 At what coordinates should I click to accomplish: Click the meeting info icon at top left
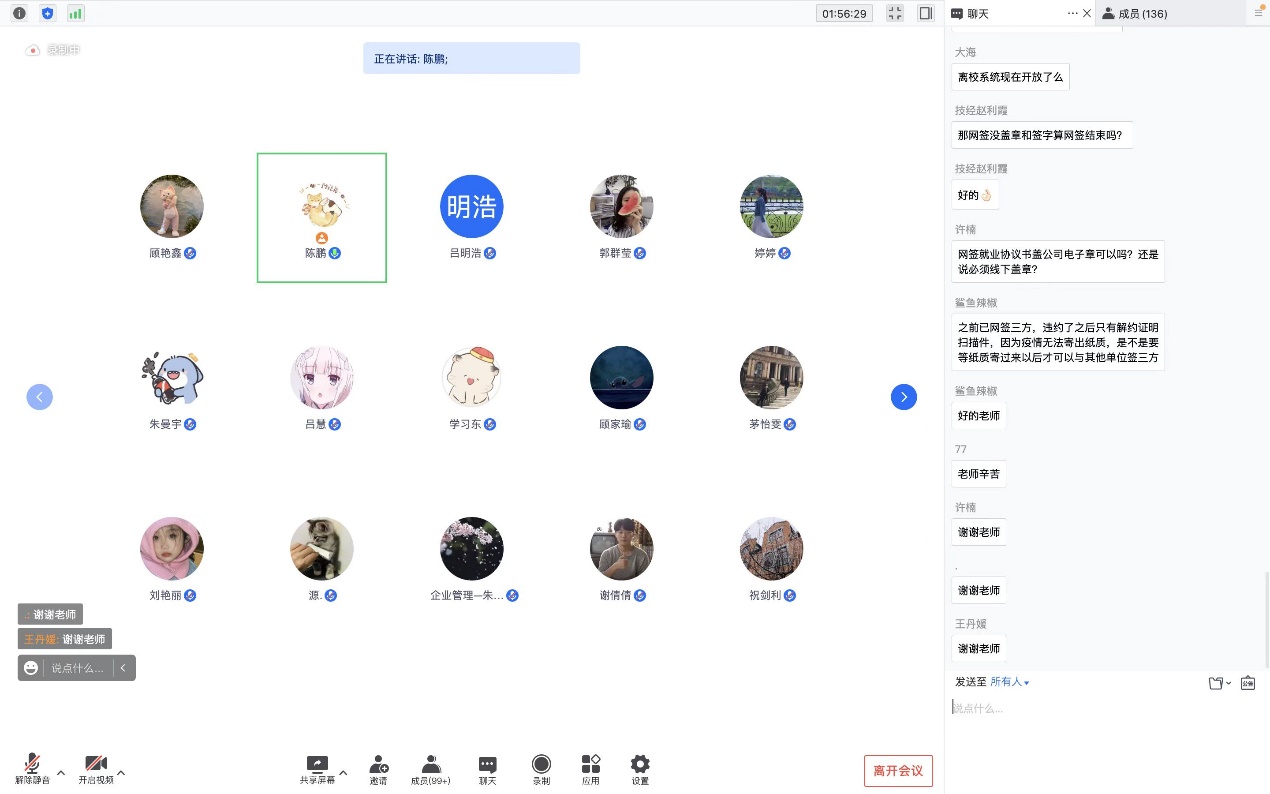pyautogui.click(x=19, y=13)
